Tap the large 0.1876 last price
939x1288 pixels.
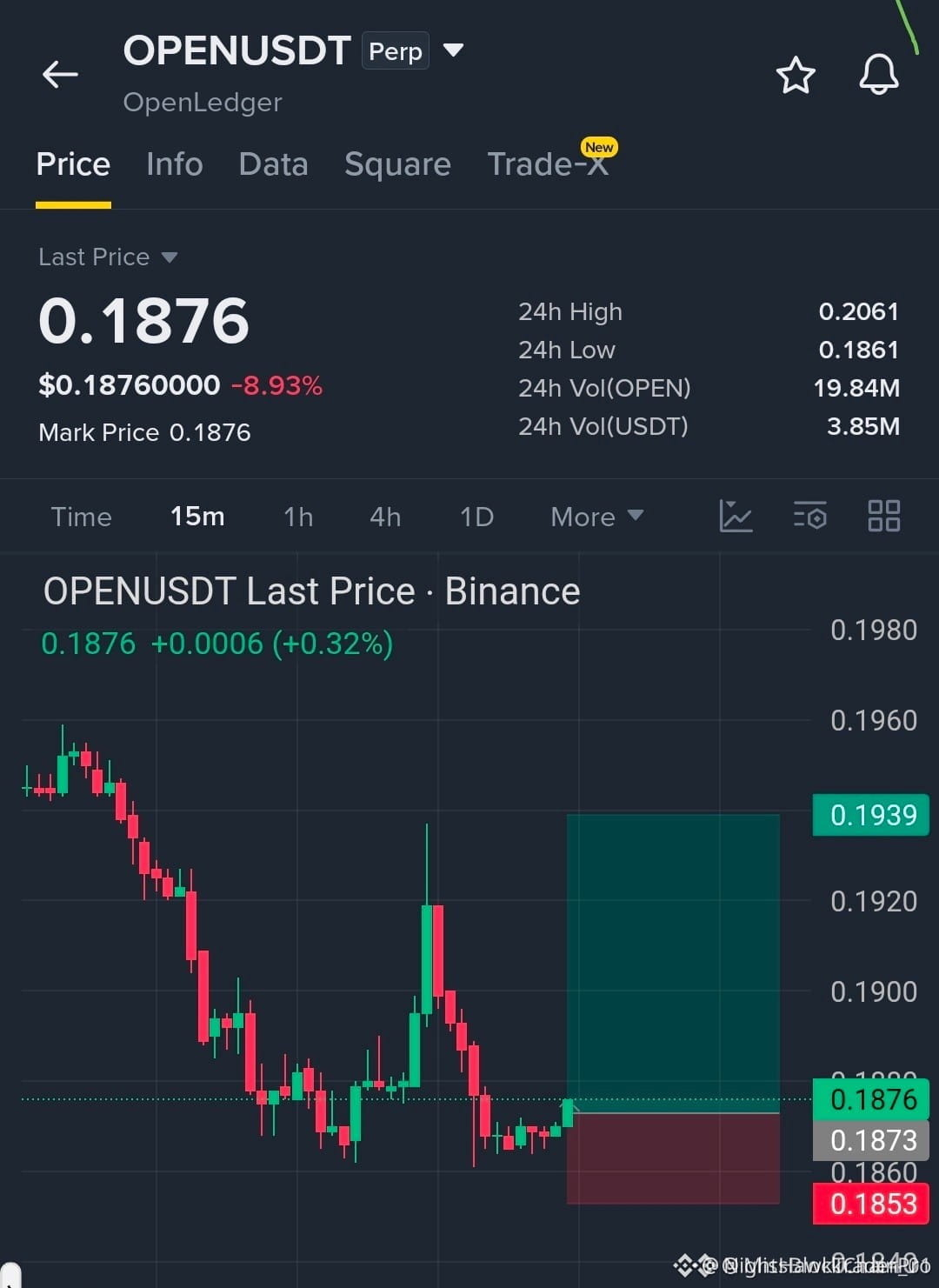144,320
